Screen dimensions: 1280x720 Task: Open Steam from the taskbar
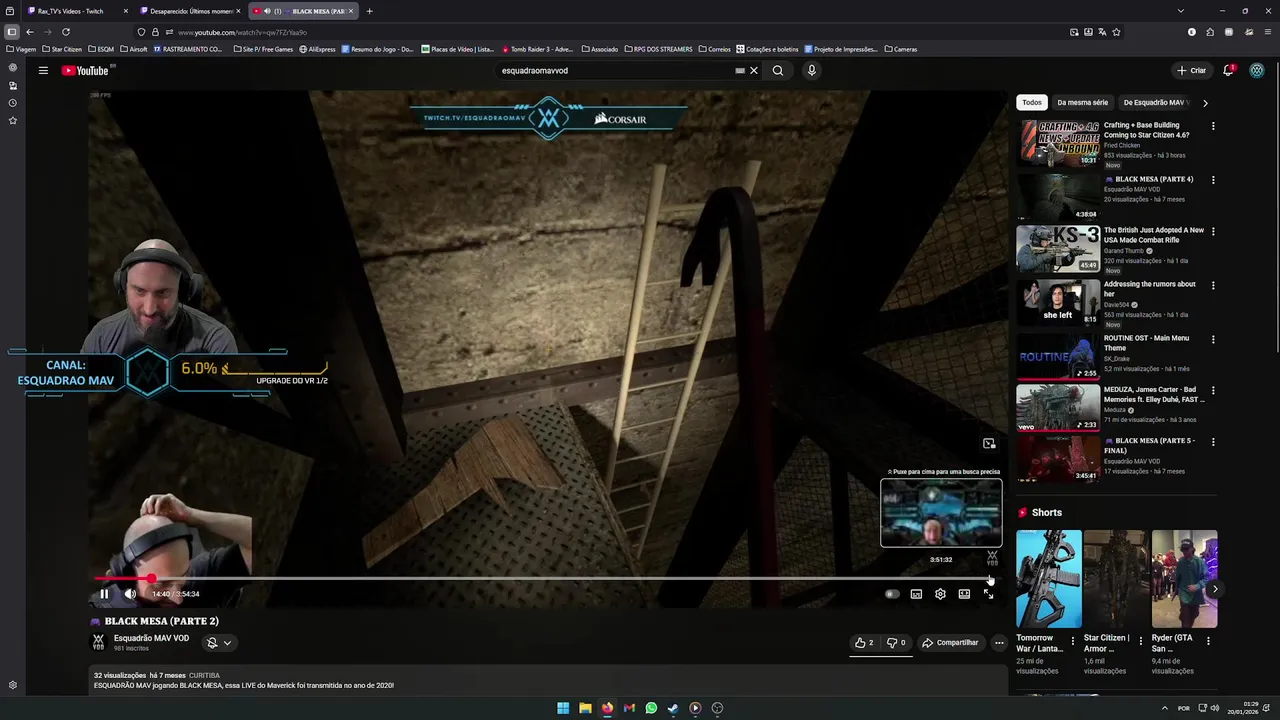coord(673,708)
